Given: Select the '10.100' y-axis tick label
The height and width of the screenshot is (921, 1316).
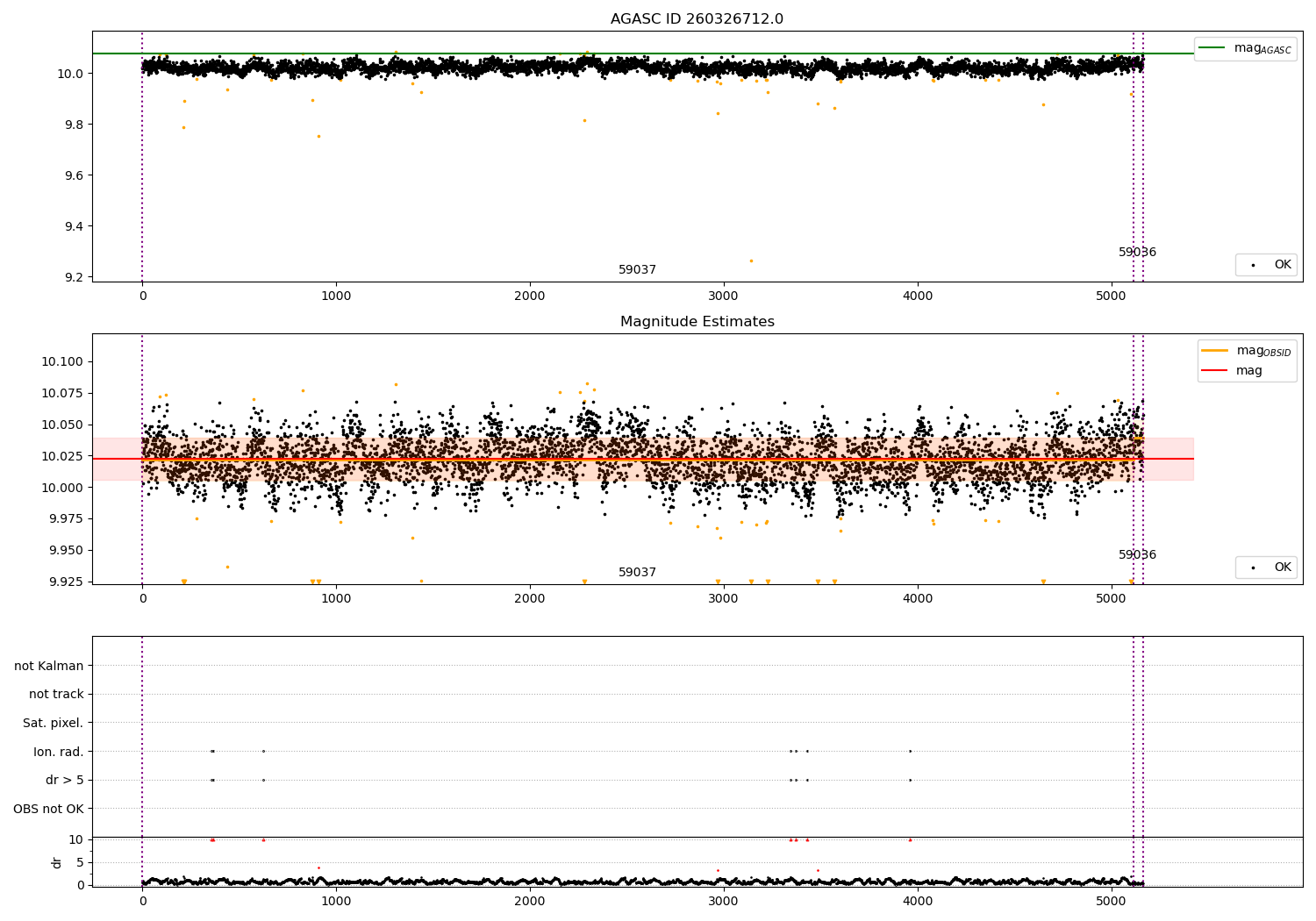Looking at the screenshot, I should click(63, 361).
